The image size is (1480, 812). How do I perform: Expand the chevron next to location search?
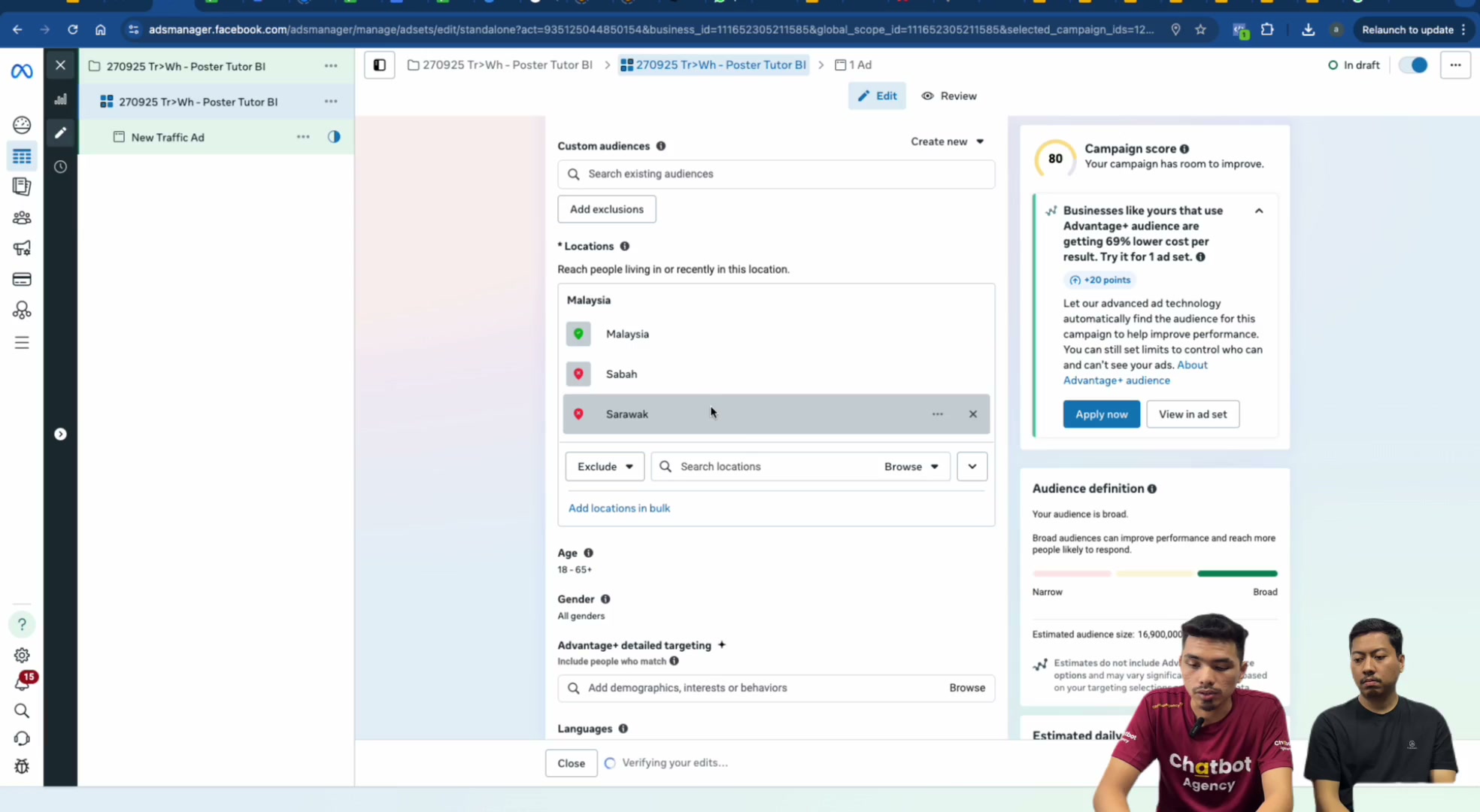click(x=972, y=467)
